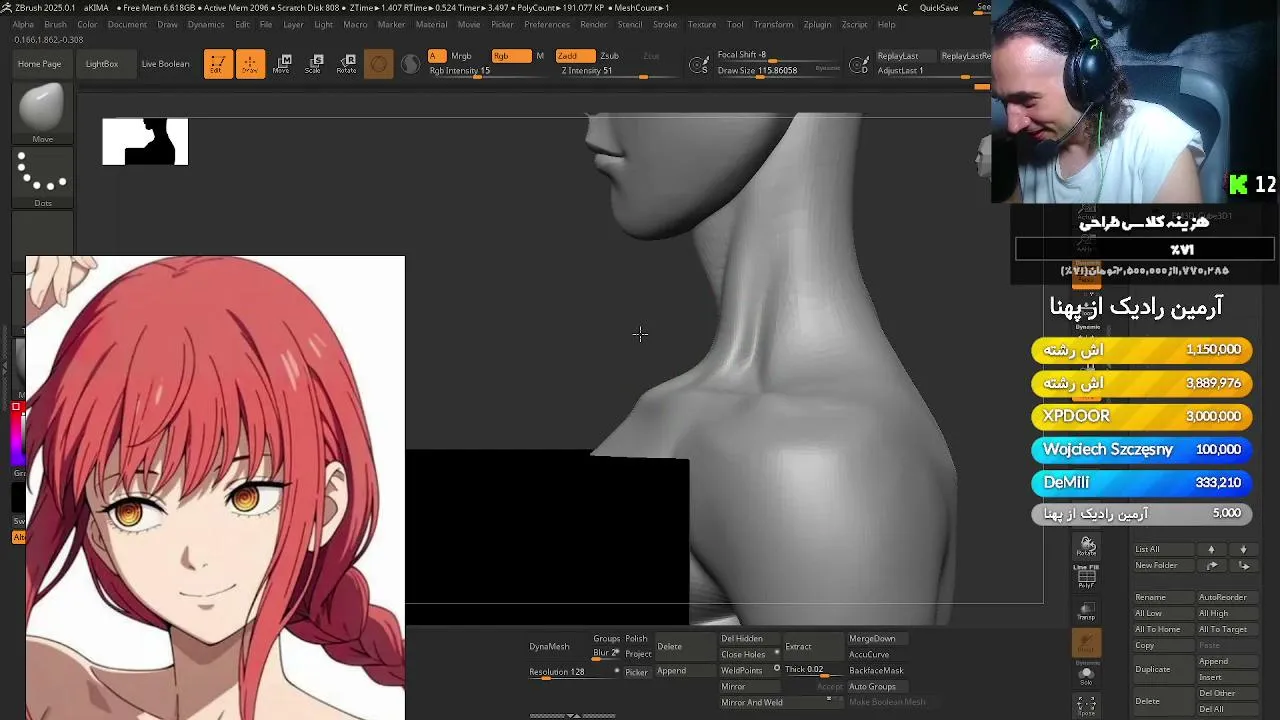The width and height of the screenshot is (1280, 720).
Task: Open the Dots stroke selector
Action: tap(42, 179)
